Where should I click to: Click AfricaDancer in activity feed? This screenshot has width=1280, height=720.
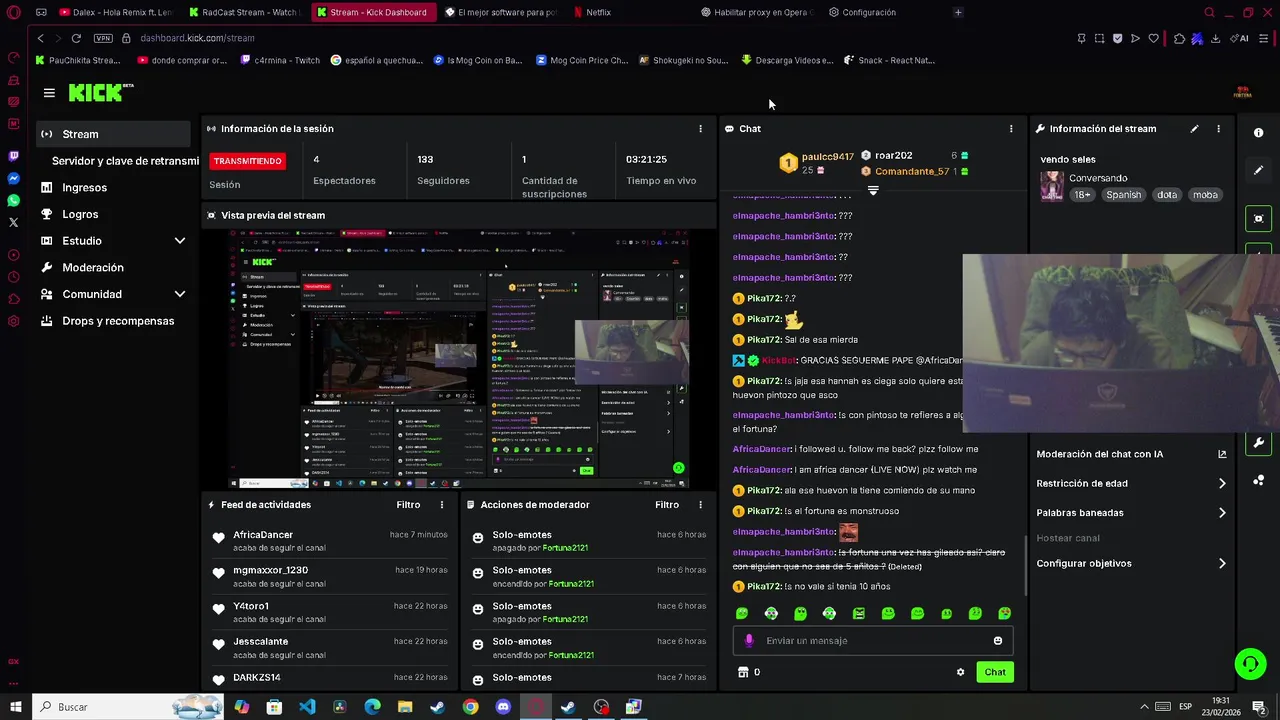(263, 535)
